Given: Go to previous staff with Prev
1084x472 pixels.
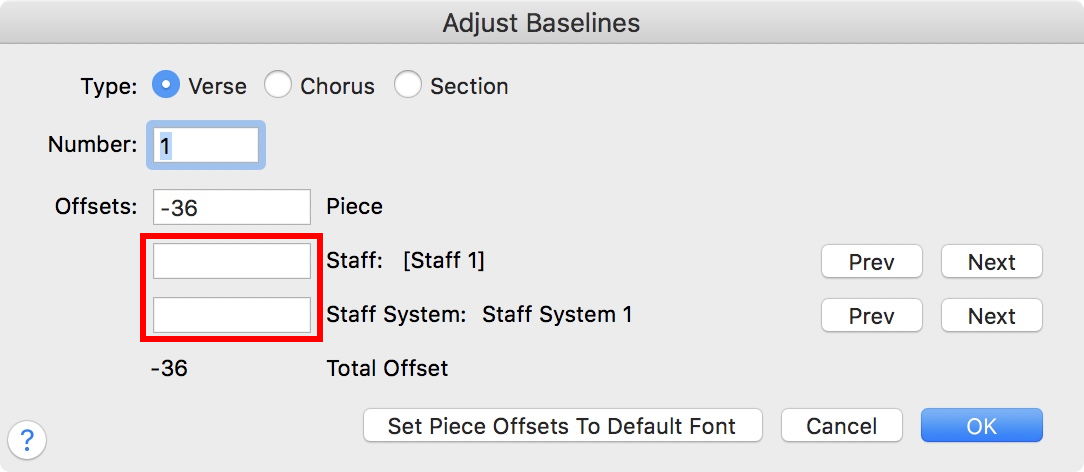Looking at the screenshot, I should coord(871,262).
